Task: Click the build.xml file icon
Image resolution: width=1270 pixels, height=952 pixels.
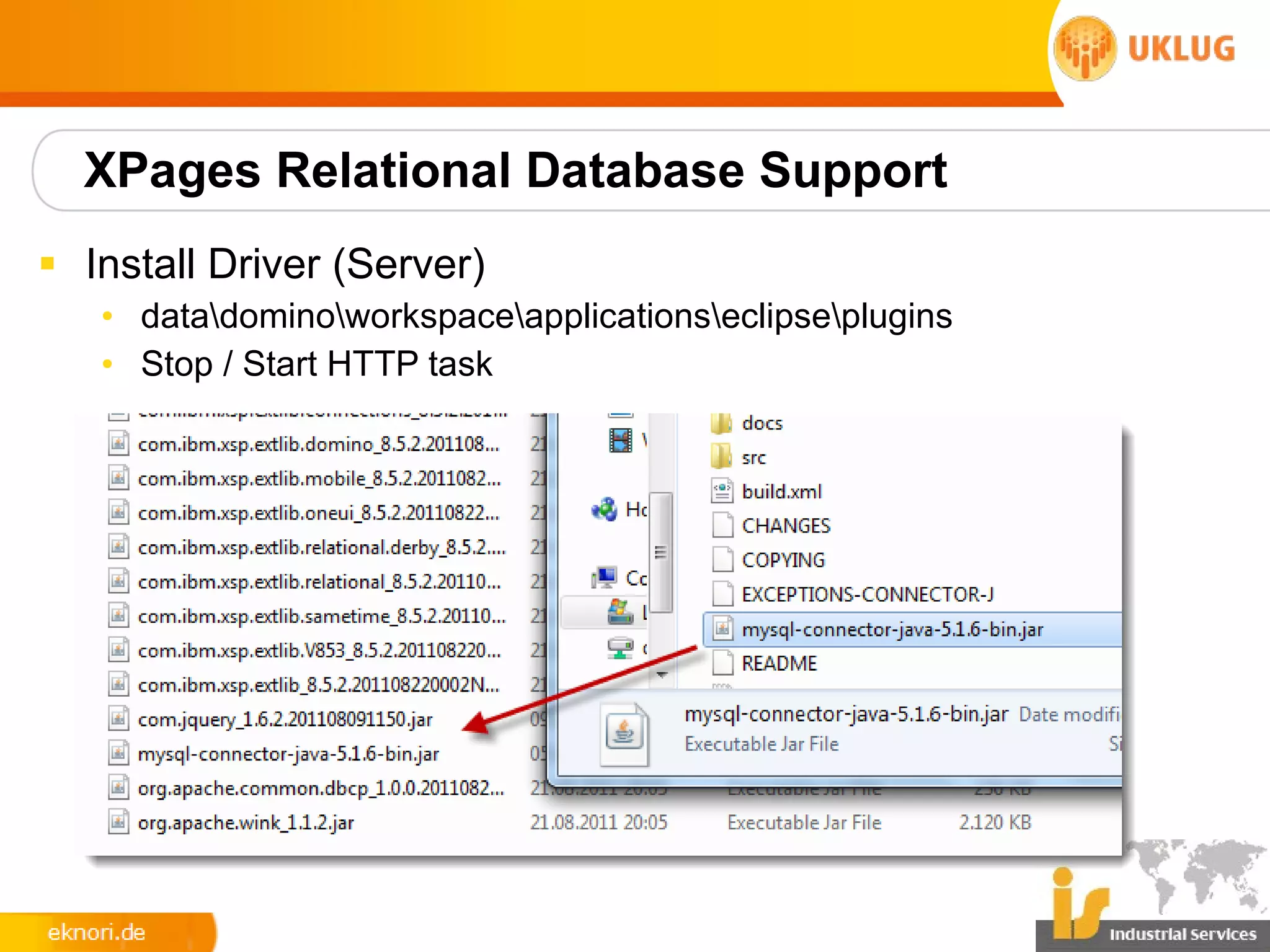Action: (x=722, y=491)
